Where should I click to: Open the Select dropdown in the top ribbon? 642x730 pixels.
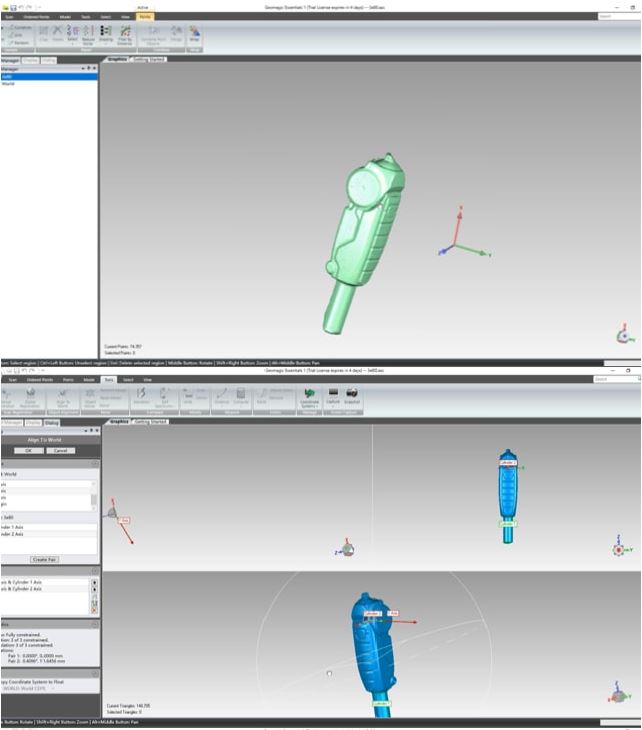tap(73, 35)
